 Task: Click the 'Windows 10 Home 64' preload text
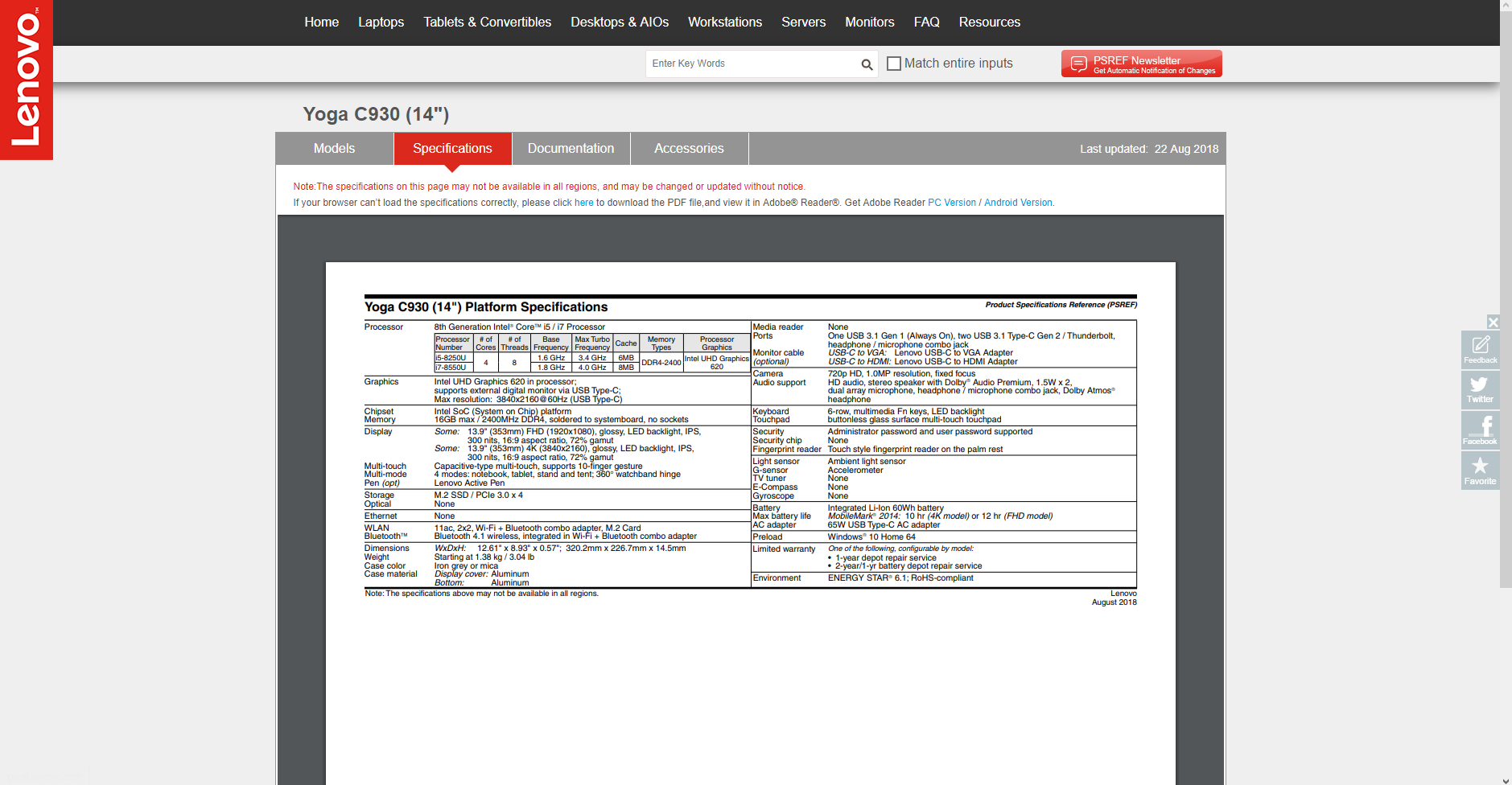(871, 537)
